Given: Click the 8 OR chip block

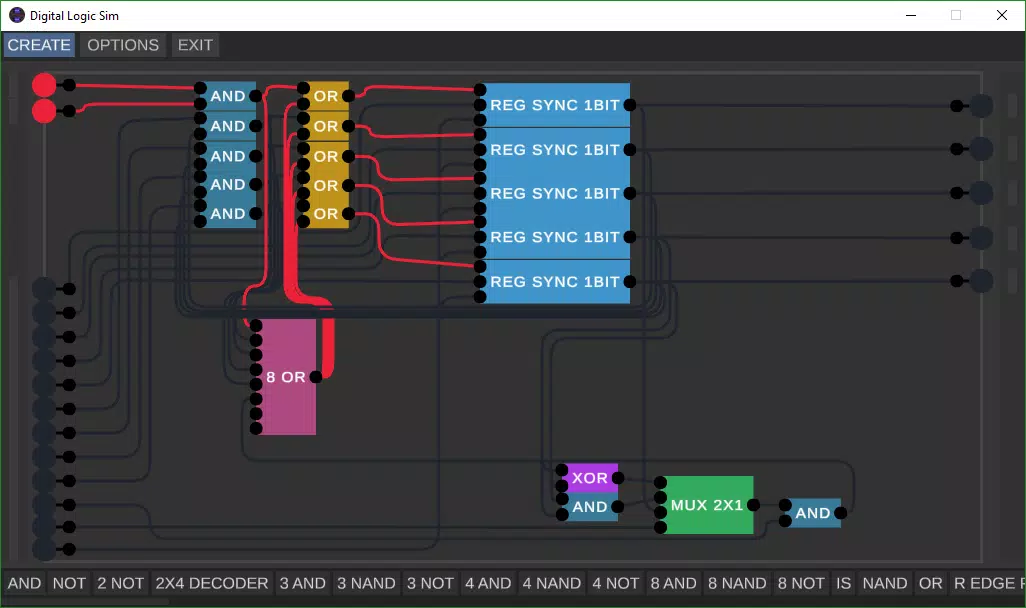Looking at the screenshot, I should [x=285, y=378].
